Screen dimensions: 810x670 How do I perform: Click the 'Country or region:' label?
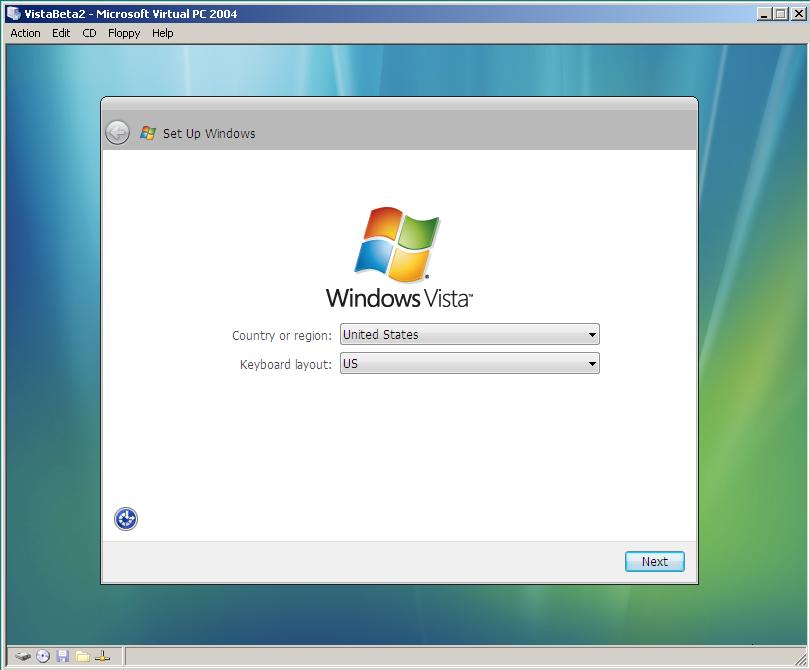(x=282, y=336)
